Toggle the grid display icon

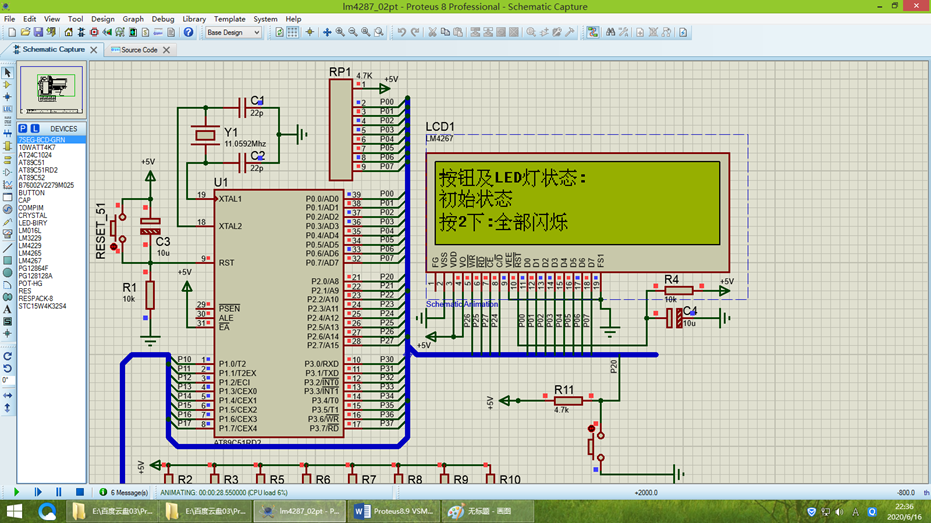[x=292, y=32]
